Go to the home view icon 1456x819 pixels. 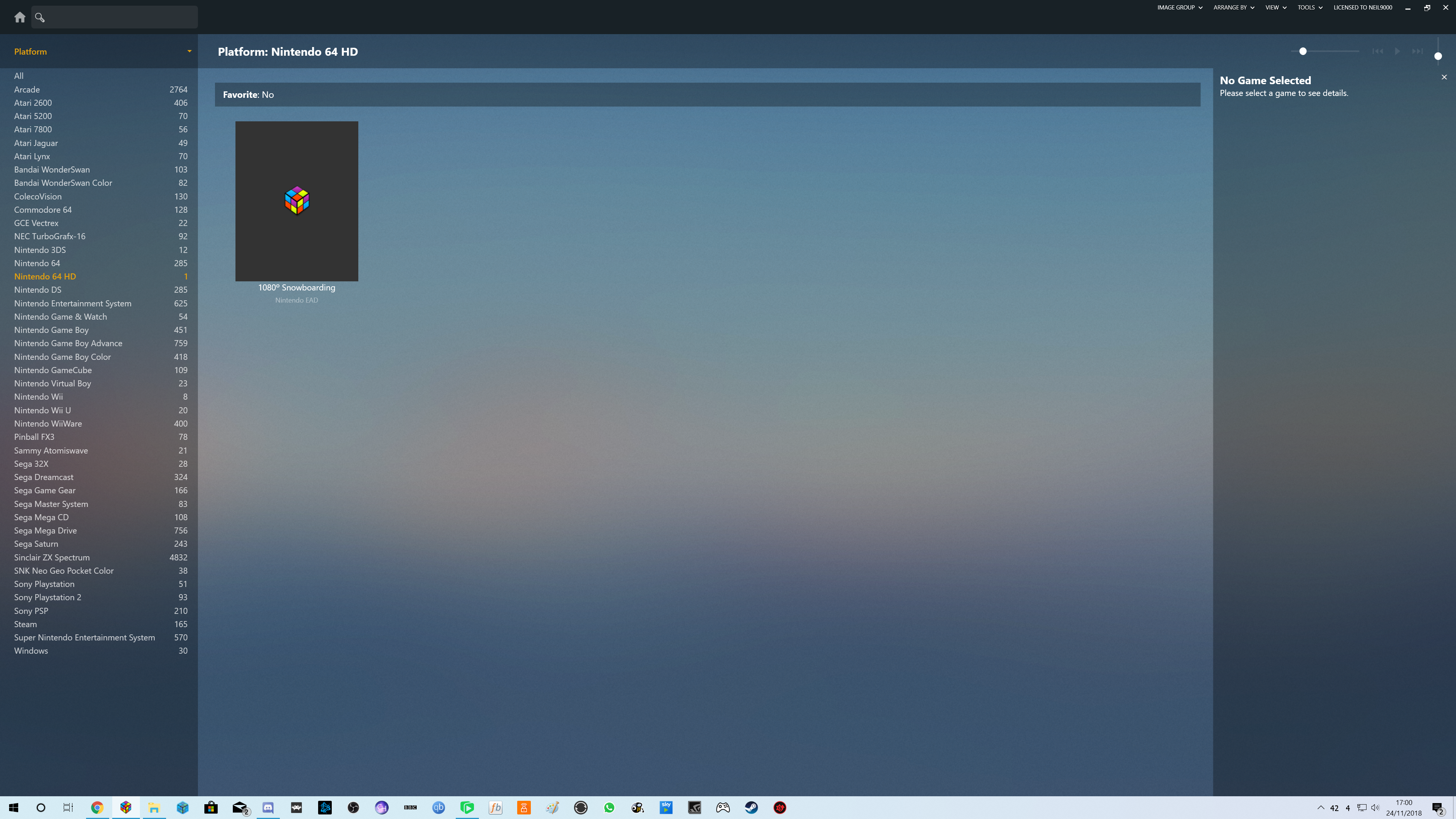(20, 17)
